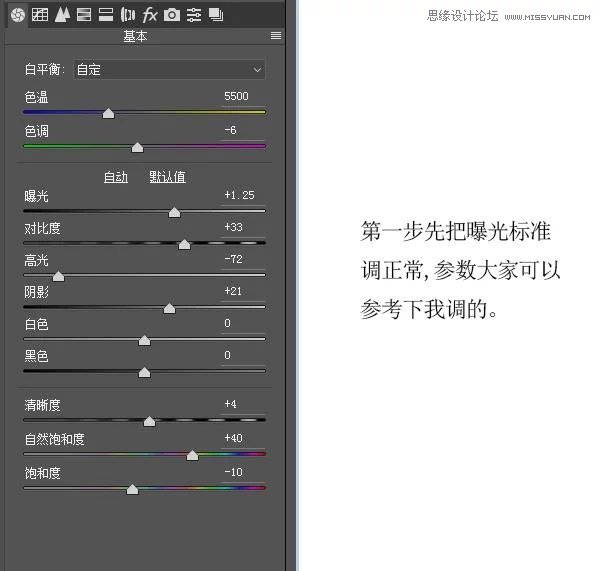This screenshot has height=571, width=601.
Task: Click the 黑色 value field 0
Action: coord(243,355)
